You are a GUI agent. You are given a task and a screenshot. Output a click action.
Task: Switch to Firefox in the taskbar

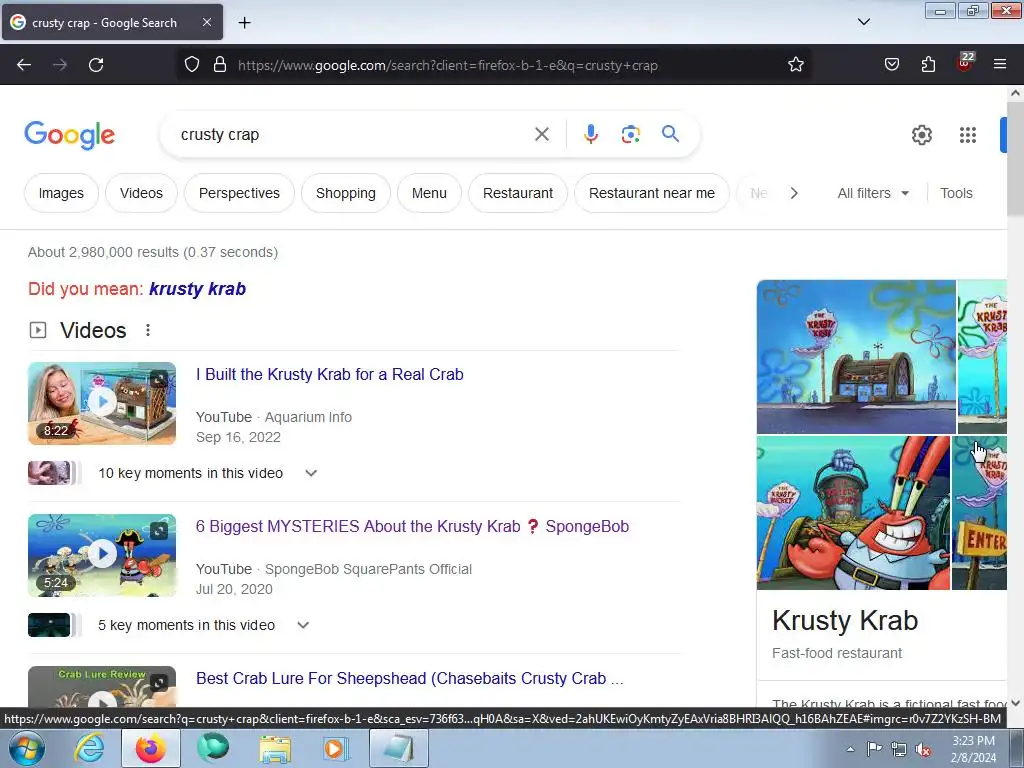pyautogui.click(x=151, y=748)
